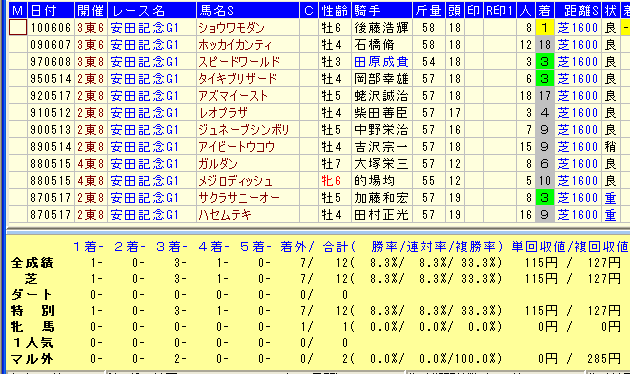
Task: Click red 牝6 in メジロディッシュ row
Action: [331, 181]
